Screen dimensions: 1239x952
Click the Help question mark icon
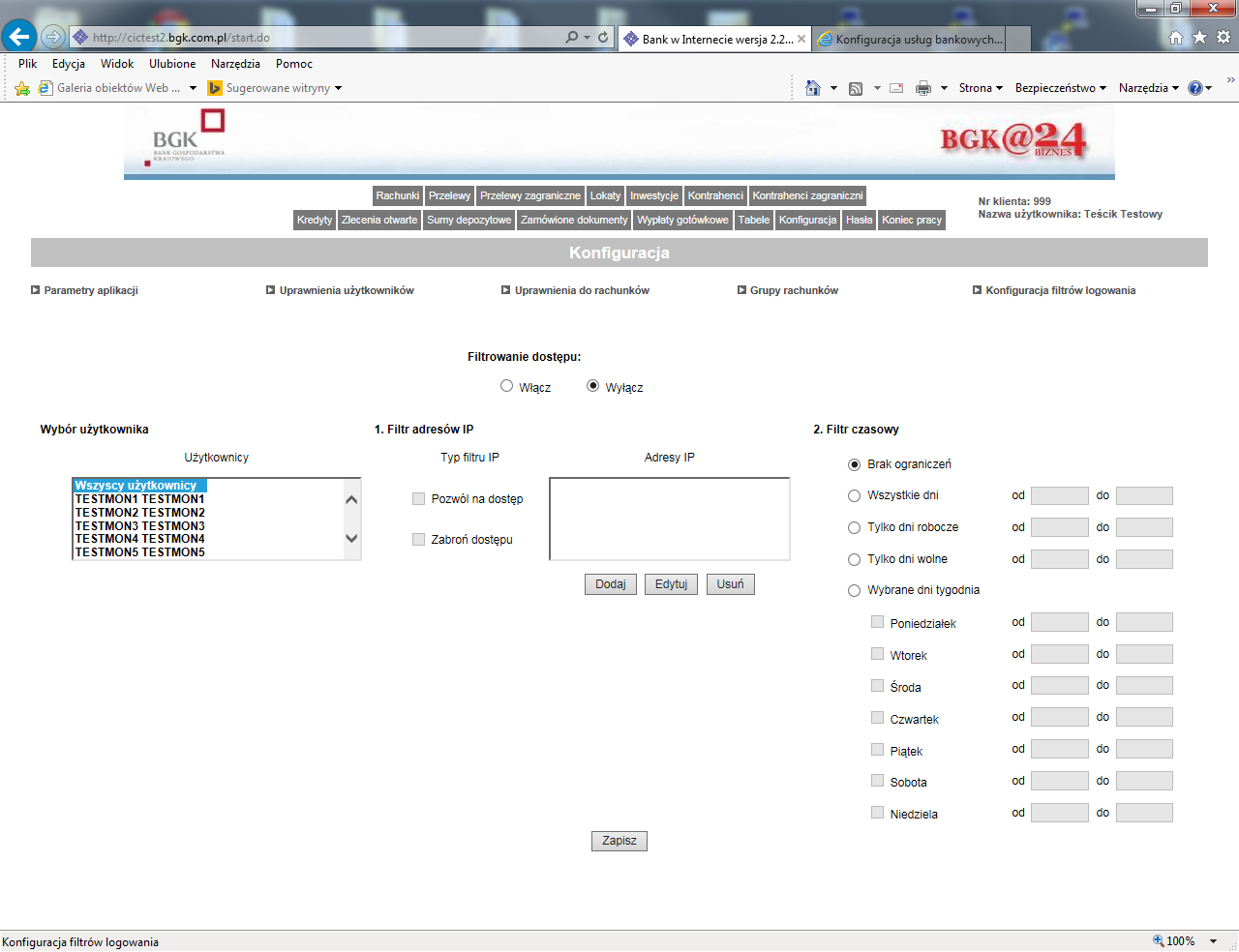[1195, 88]
